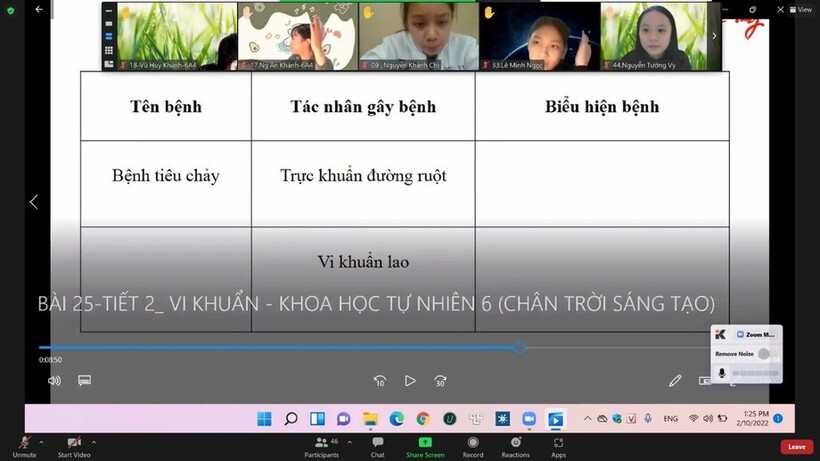The image size is (820, 461).
Task: Click Start Video camera icon
Action: 74,443
